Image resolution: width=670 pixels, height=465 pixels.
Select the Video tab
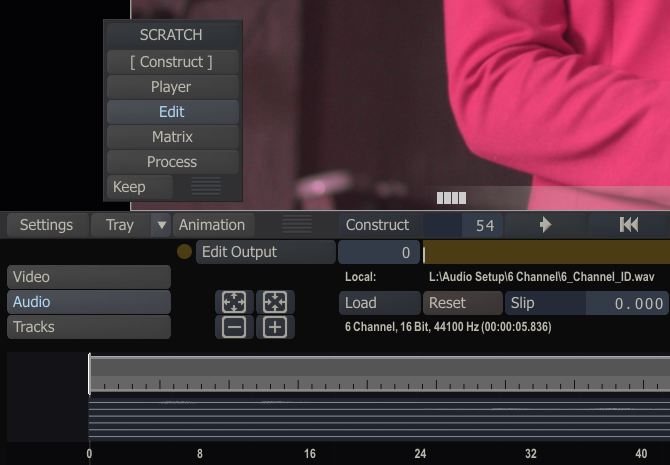click(x=89, y=277)
